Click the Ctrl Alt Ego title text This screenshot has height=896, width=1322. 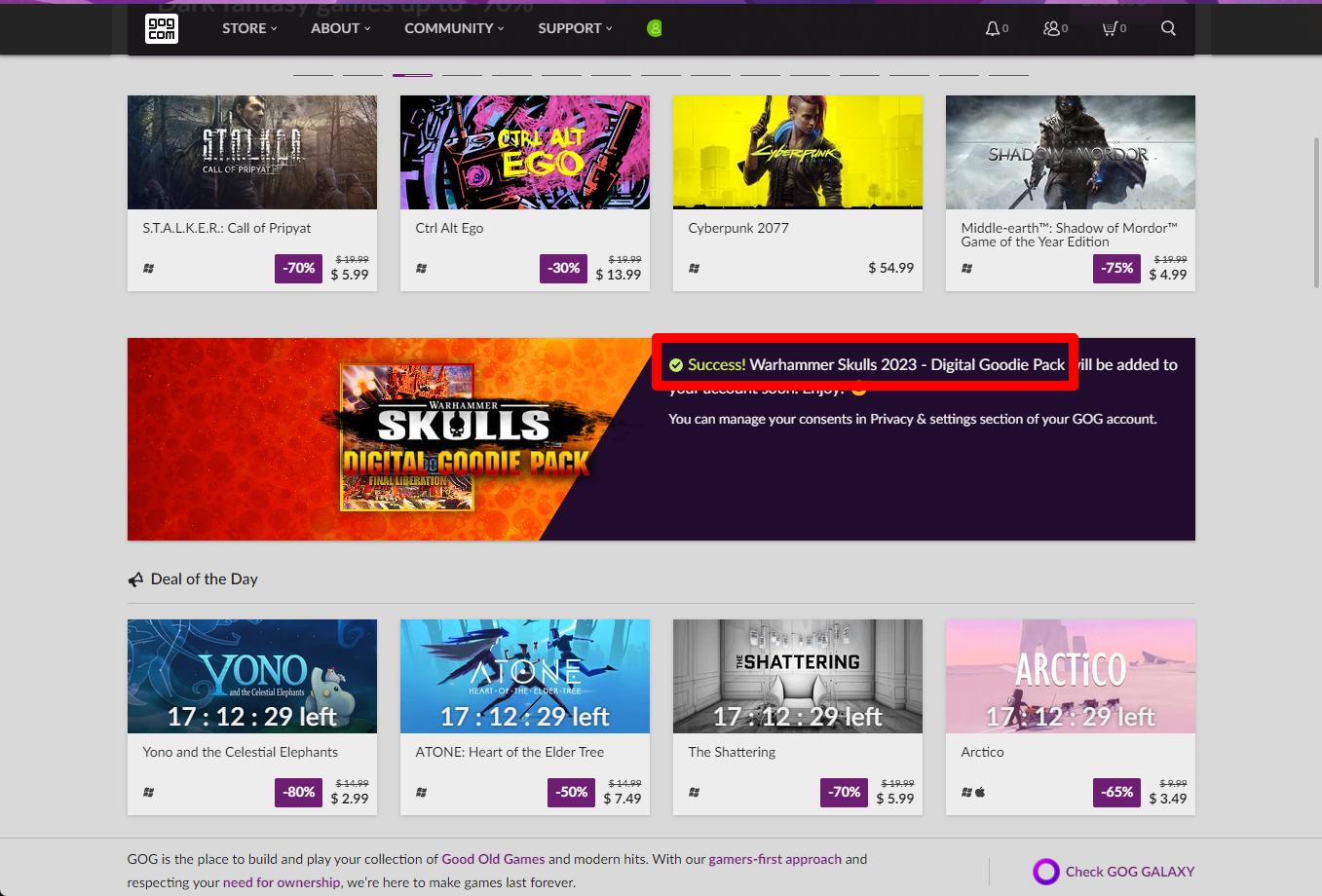[449, 228]
